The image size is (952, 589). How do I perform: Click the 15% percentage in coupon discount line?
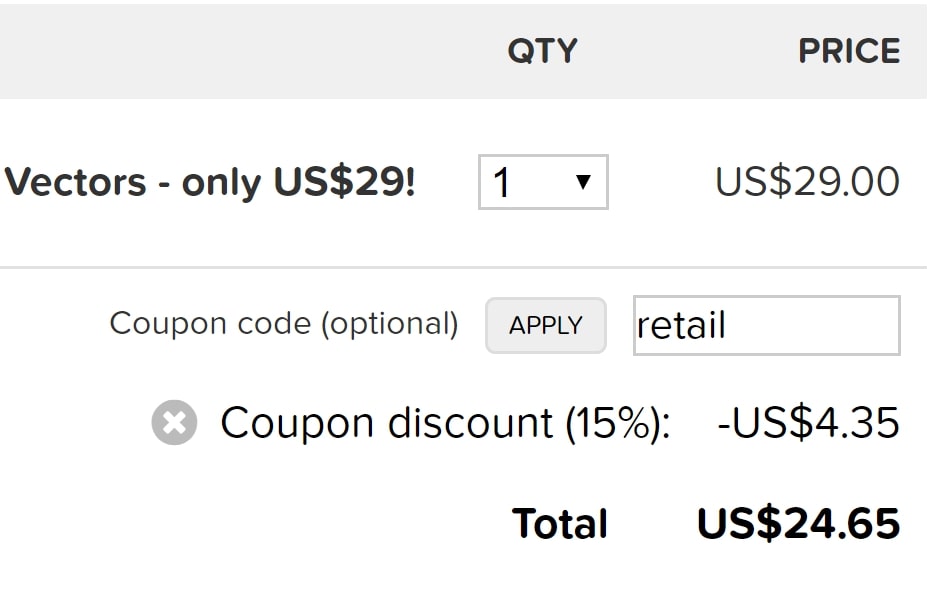click(x=614, y=423)
